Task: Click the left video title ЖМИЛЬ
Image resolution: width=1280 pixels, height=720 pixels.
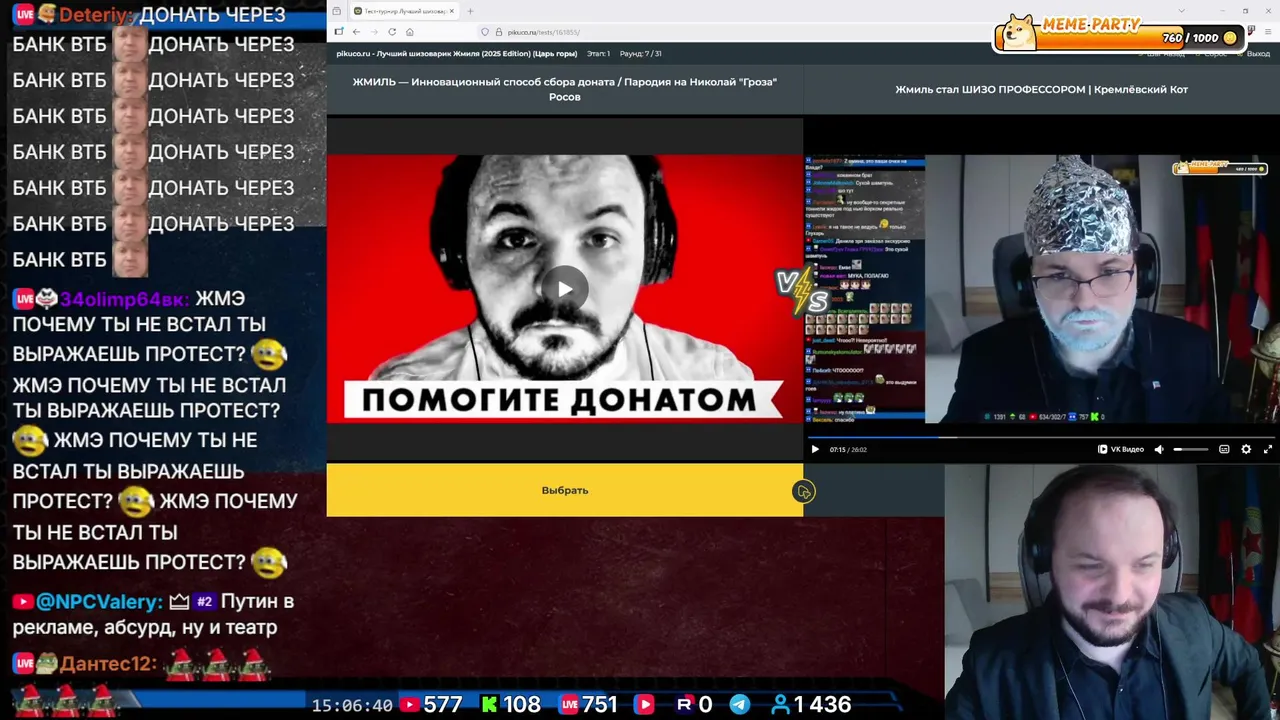Action: [x=565, y=89]
